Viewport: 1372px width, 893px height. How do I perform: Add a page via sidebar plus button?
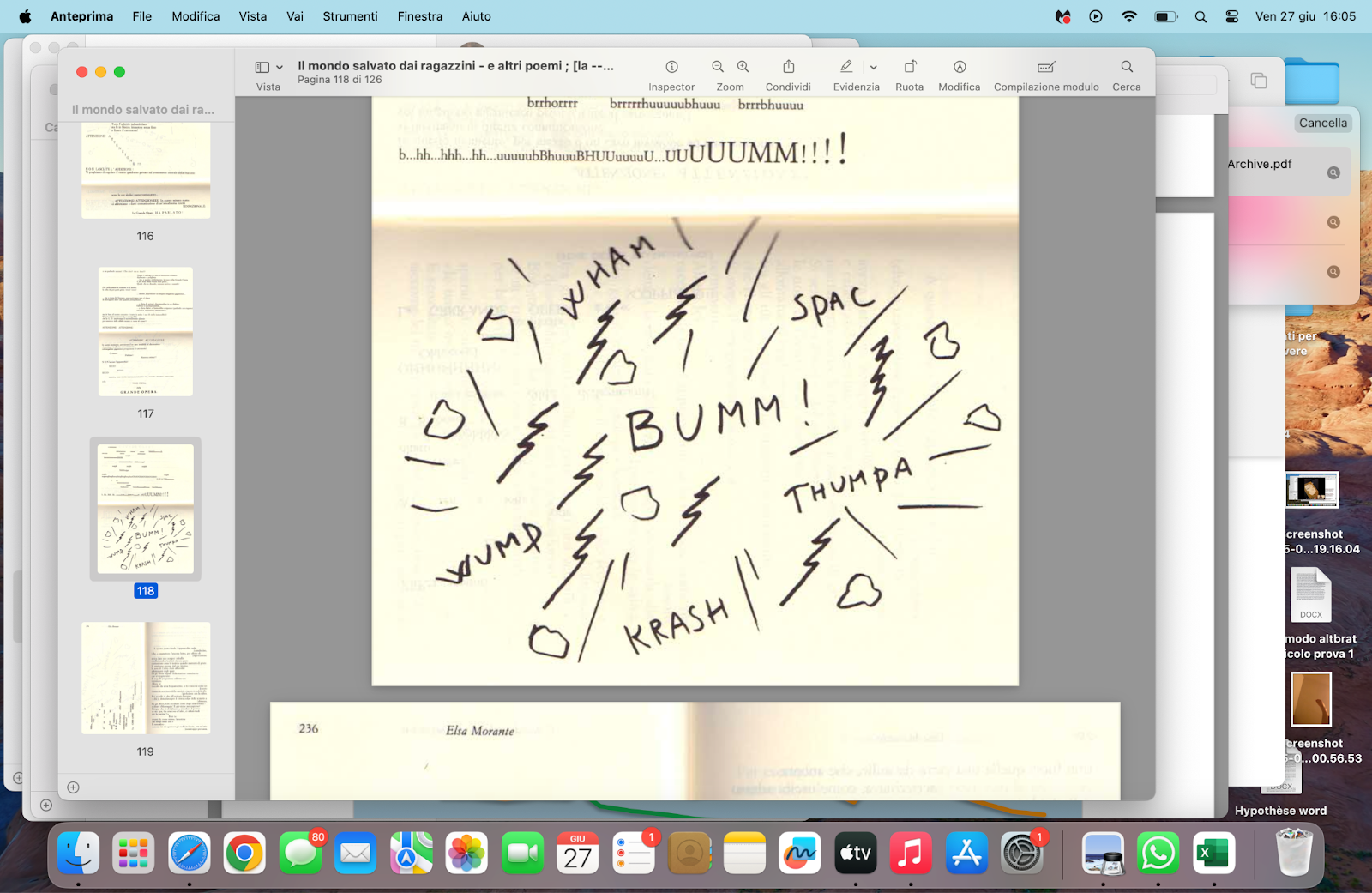click(x=73, y=787)
